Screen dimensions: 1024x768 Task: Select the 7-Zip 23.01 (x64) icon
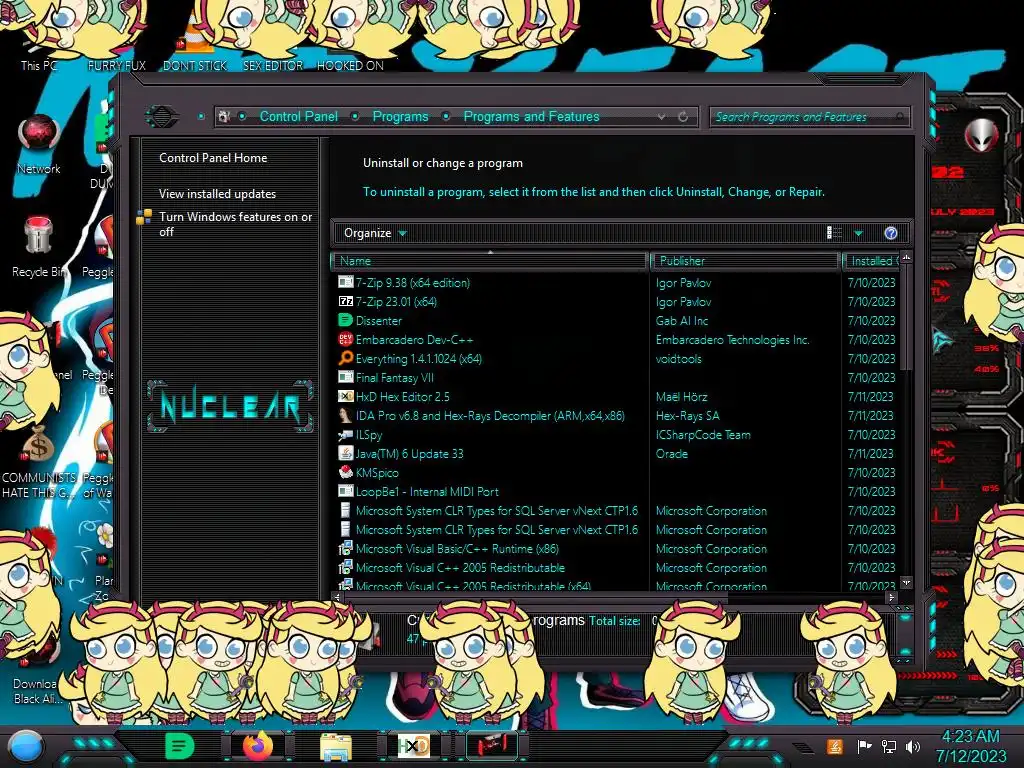(345, 301)
